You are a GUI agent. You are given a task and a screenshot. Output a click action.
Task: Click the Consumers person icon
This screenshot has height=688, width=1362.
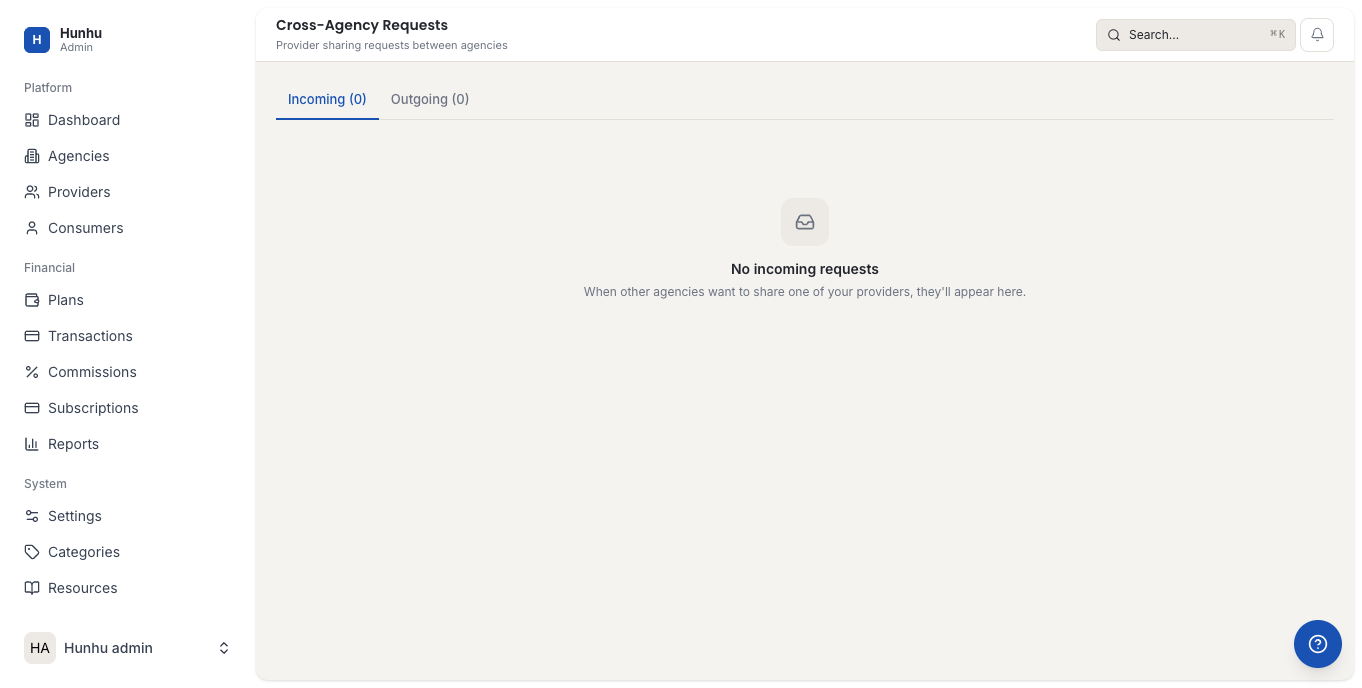point(32,228)
